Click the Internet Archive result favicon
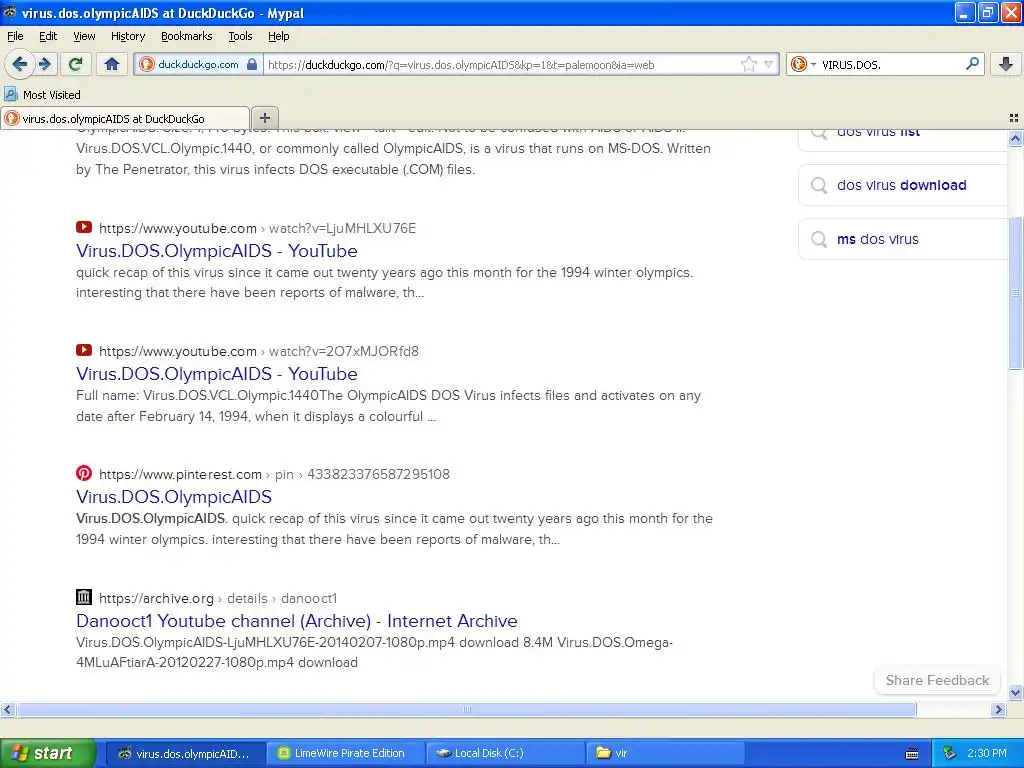Viewport: 1024px width, 768px height. [84, 597]
